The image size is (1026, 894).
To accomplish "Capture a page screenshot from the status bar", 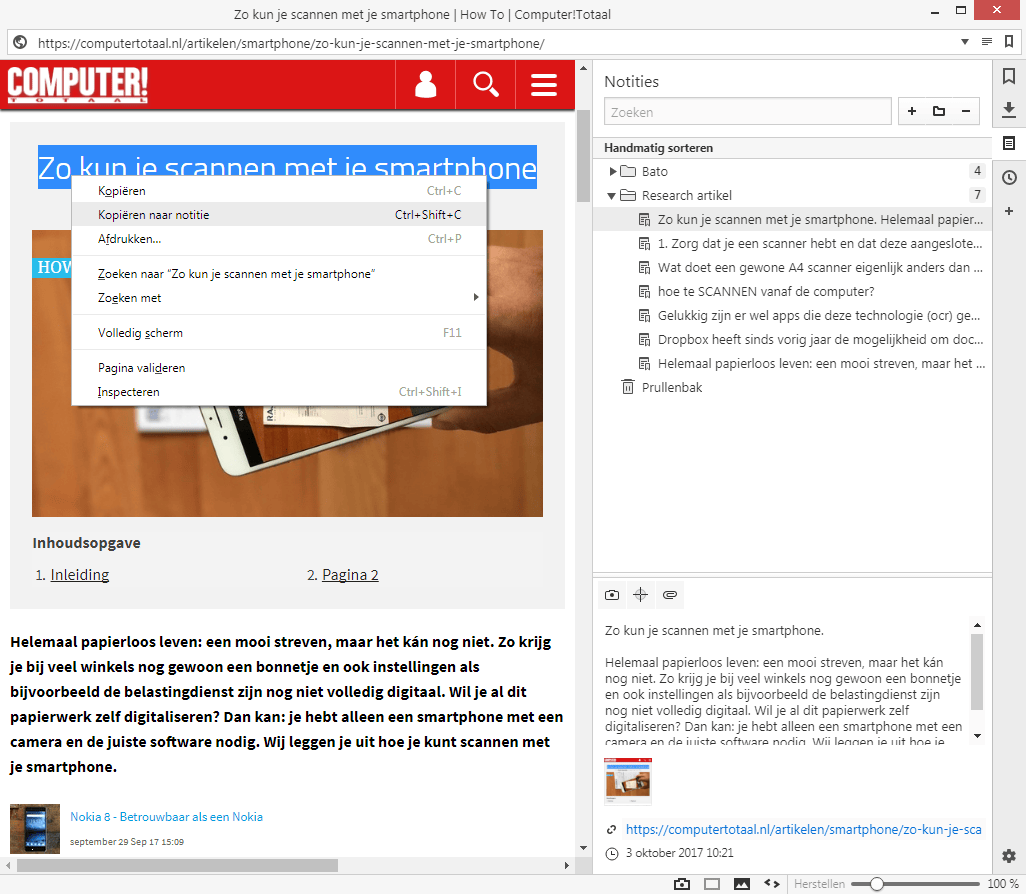I will [x=682, y=884].
